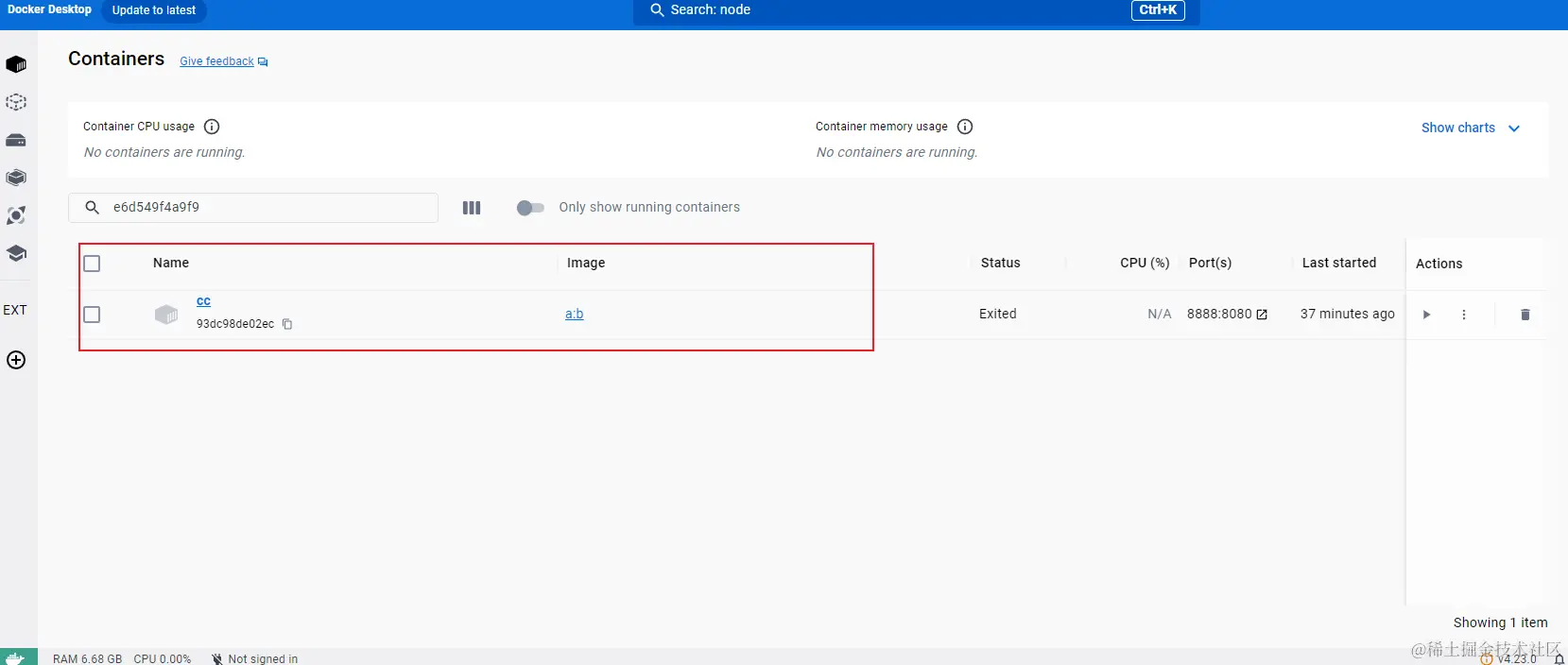Viewport: 1568px width, 665px height.
Task: Click the add extensions plus icon
Action: tap(16, 360)
